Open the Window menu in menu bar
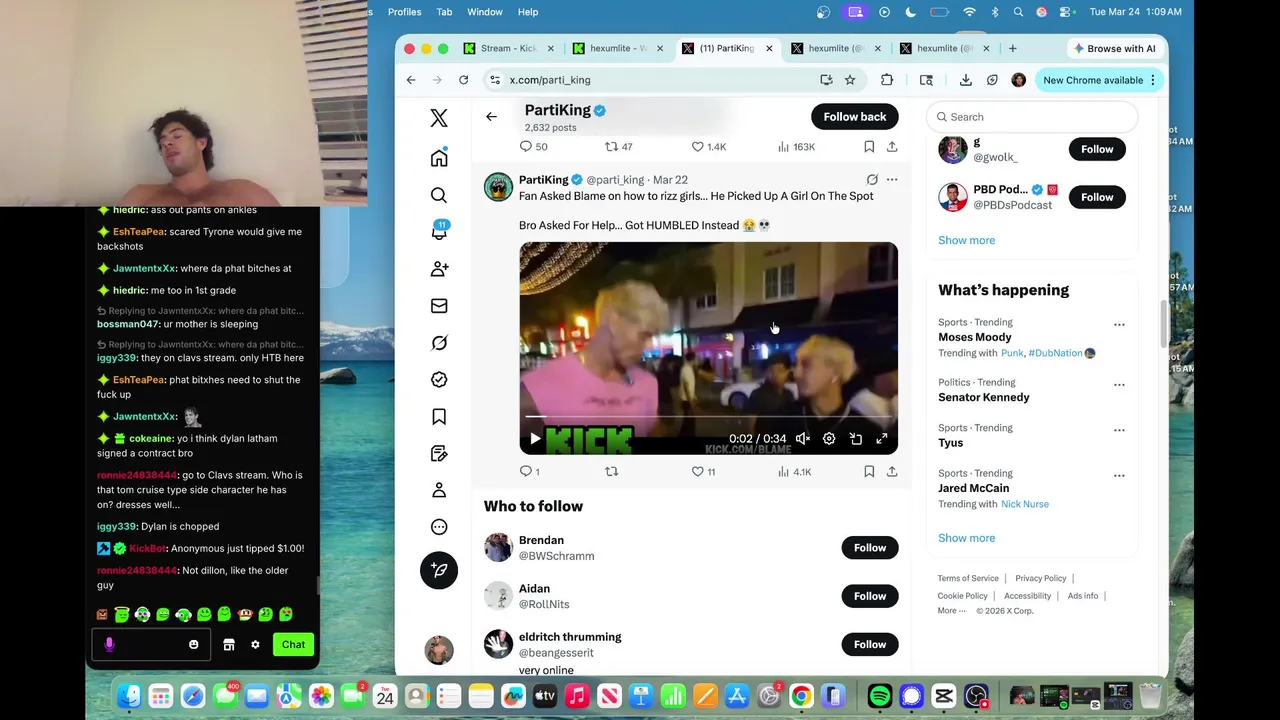The height and width of the screenshot is (720, 1280). [x=485, y=12]
